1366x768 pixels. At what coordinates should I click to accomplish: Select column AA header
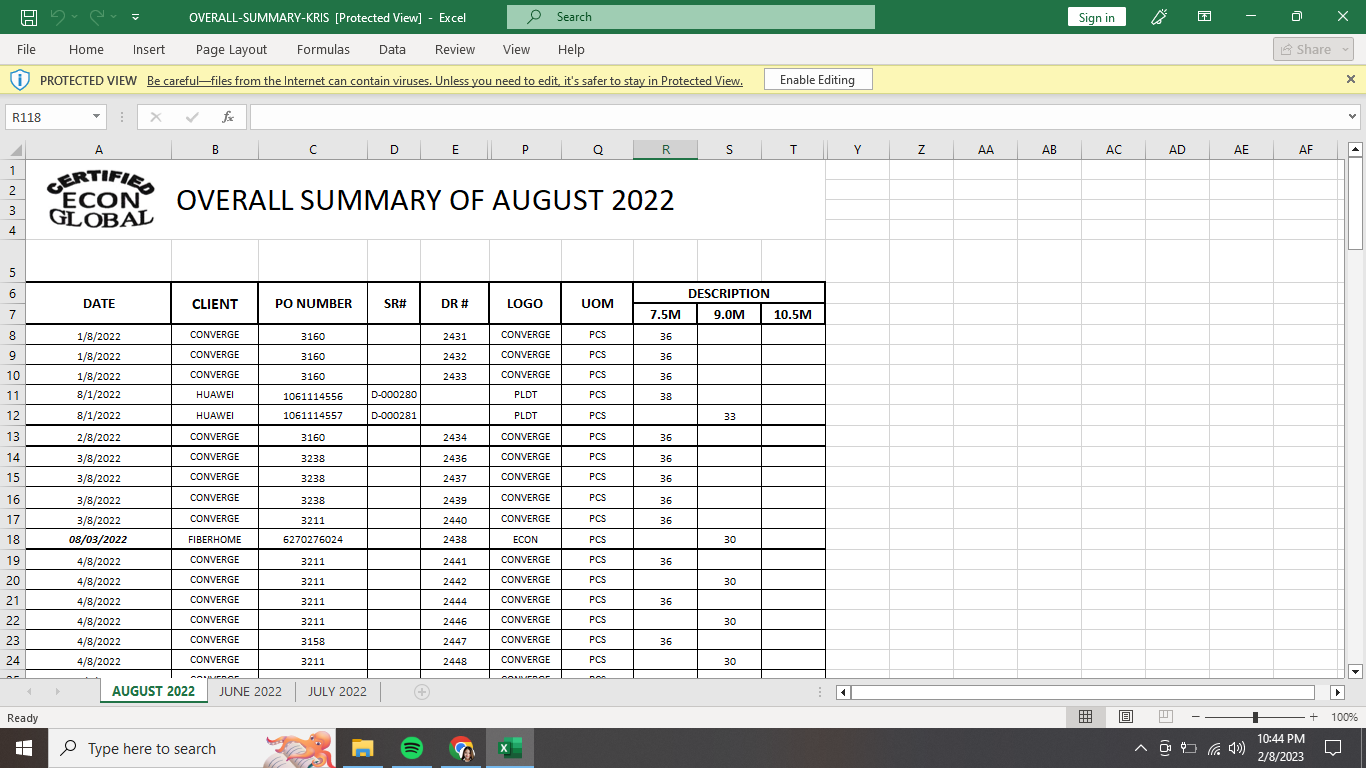click(985, 150)
